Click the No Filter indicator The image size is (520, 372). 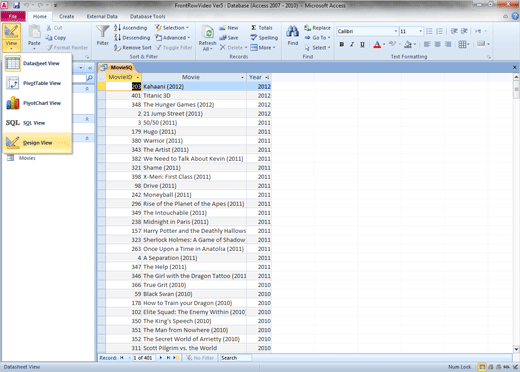click(200, 358)
